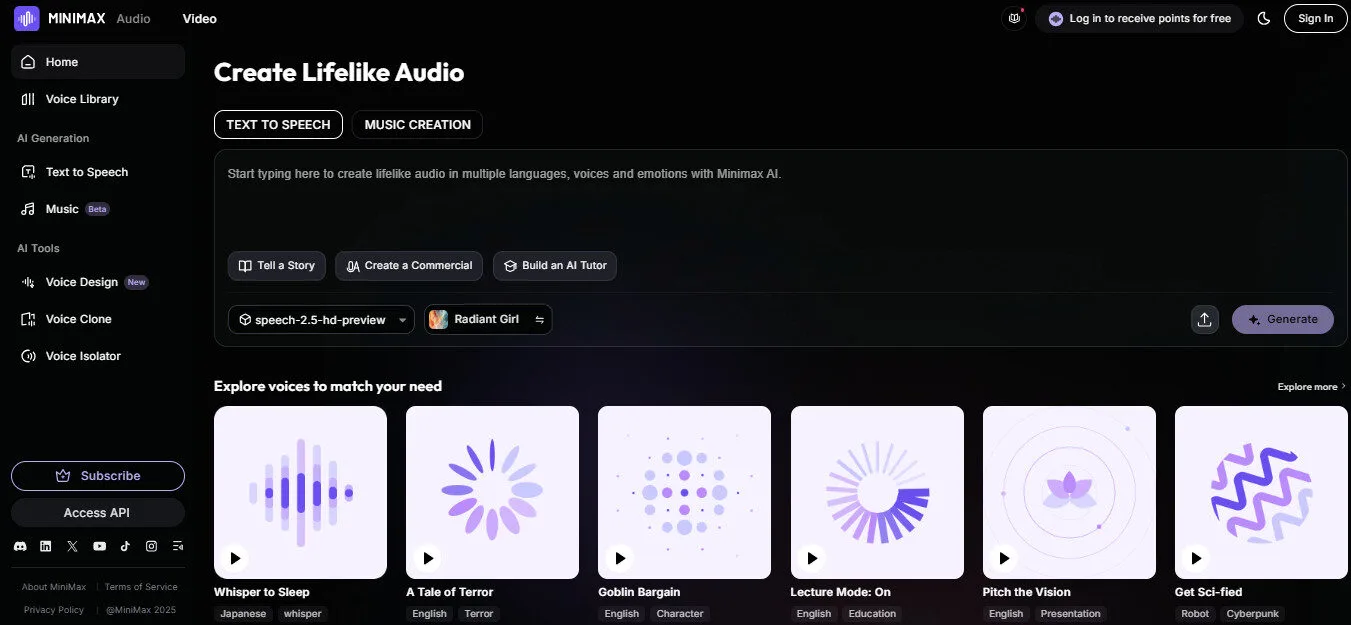Collapse sidebar using the menu-collapse icon

[178, 546]
